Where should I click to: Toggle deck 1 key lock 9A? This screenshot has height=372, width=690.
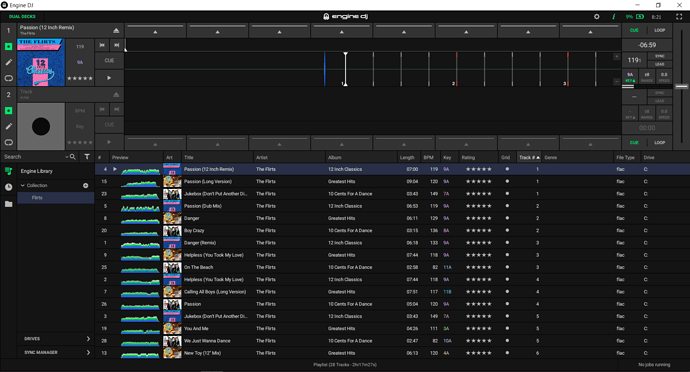tap(630, 77)
